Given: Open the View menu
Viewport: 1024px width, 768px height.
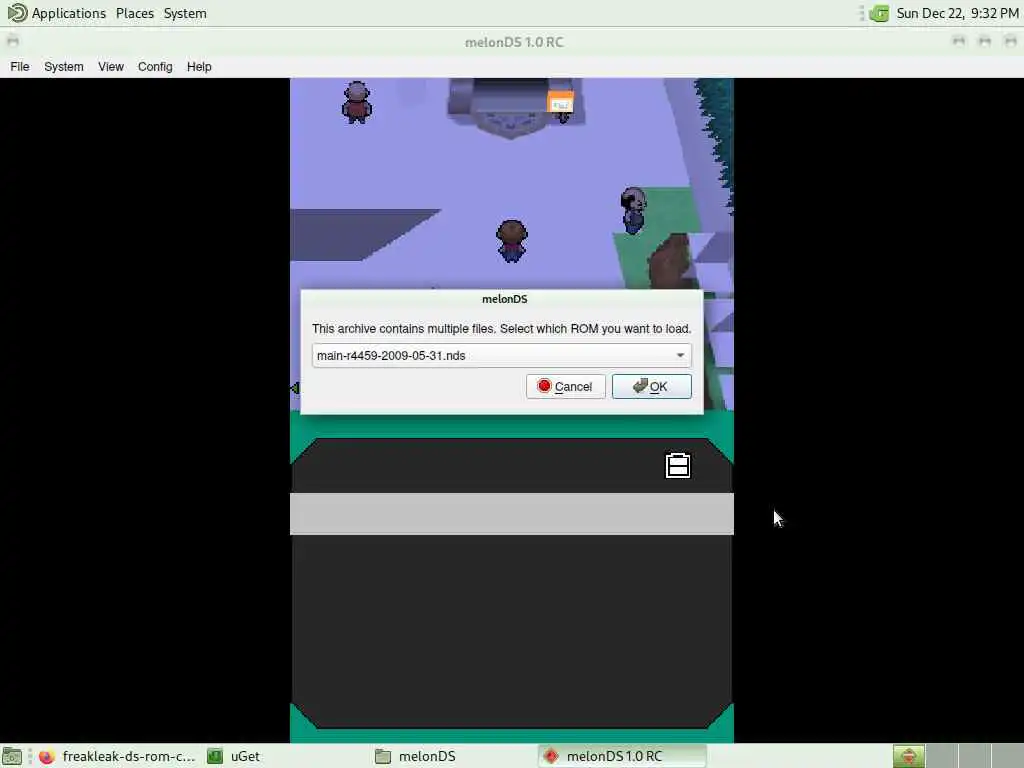Looking at the screenshot, I should coord(110,67).
